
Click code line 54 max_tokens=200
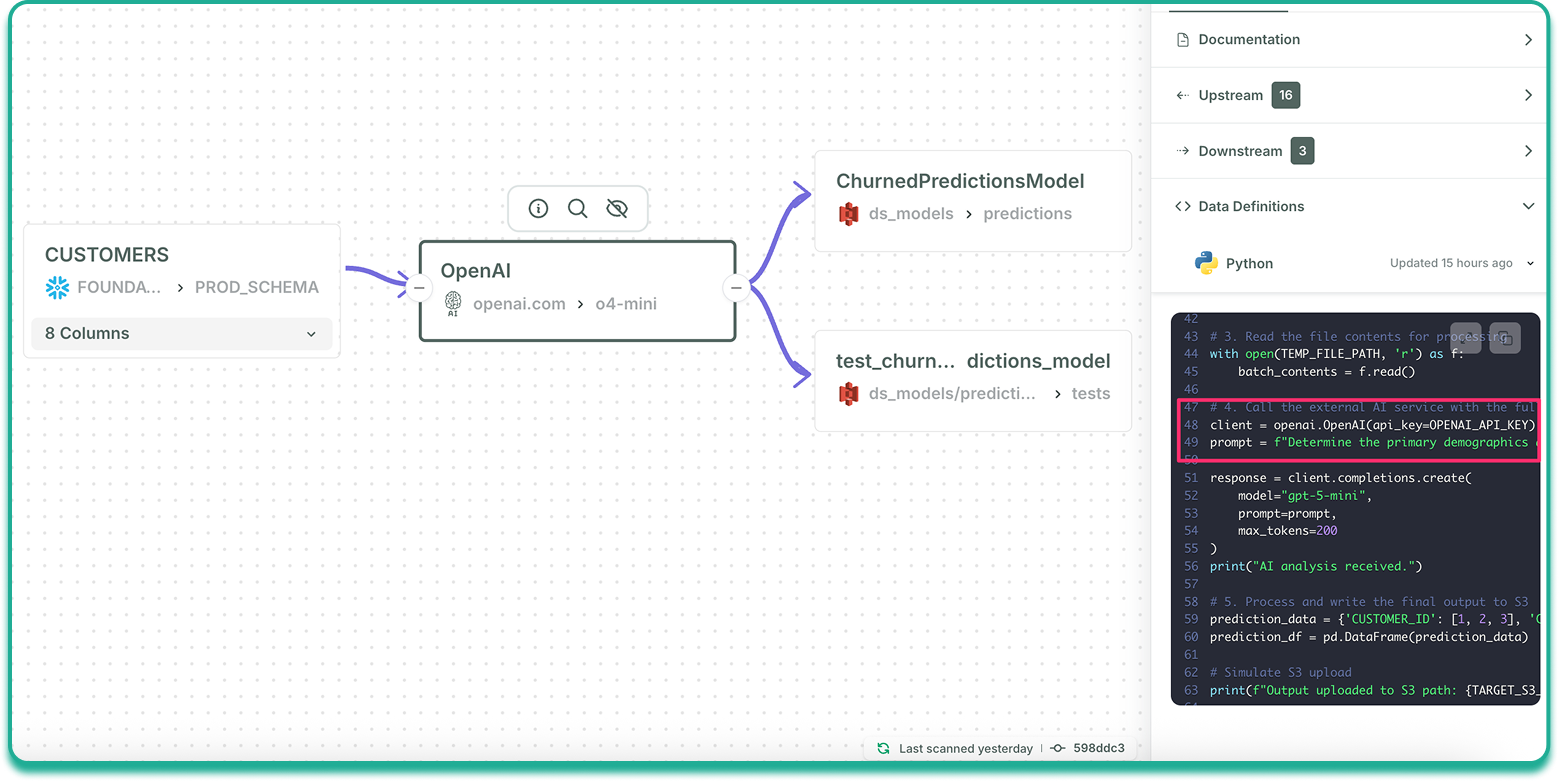tap(1287, 531)
